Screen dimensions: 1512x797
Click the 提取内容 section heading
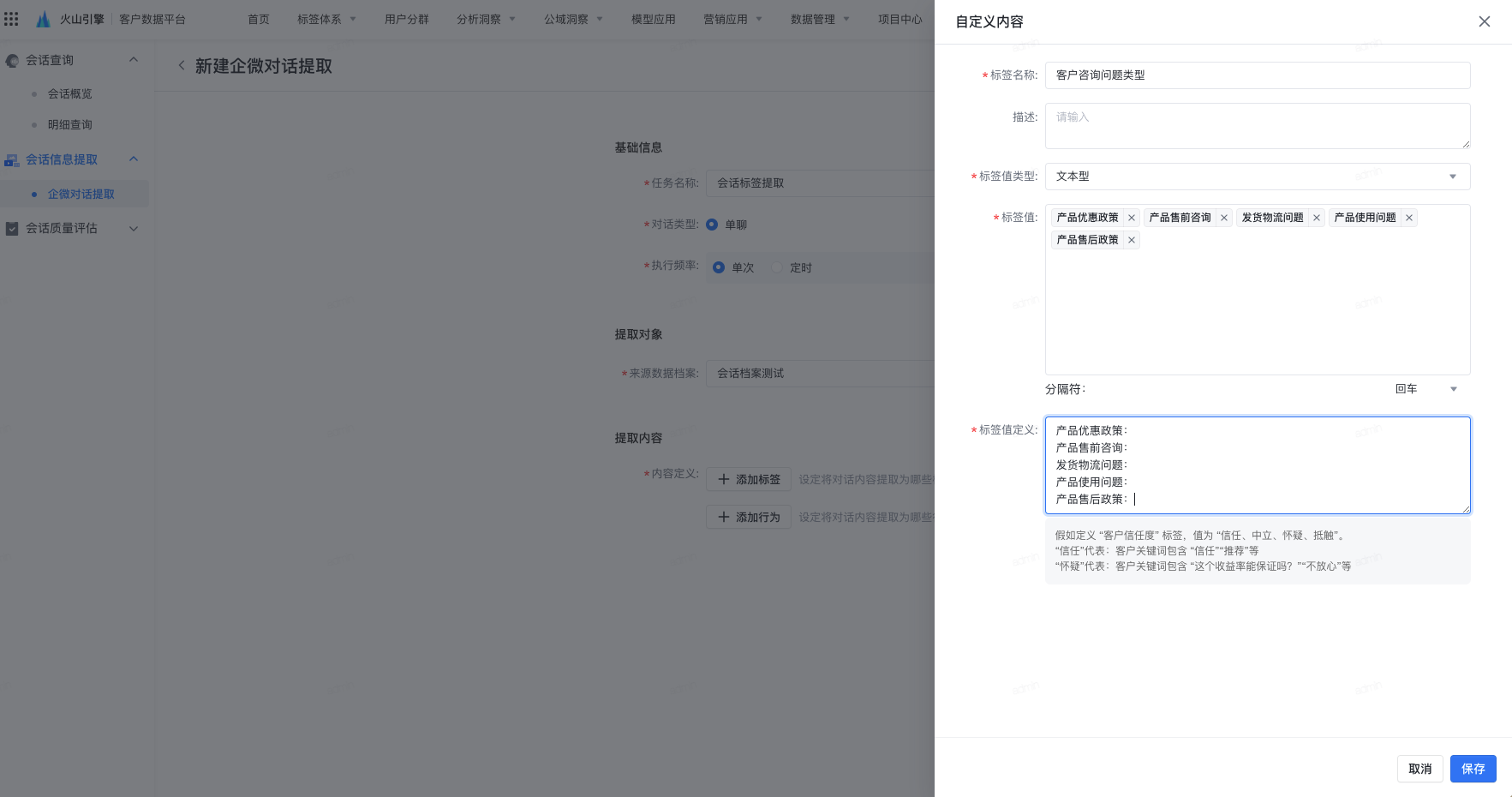[x=638, y=438]
